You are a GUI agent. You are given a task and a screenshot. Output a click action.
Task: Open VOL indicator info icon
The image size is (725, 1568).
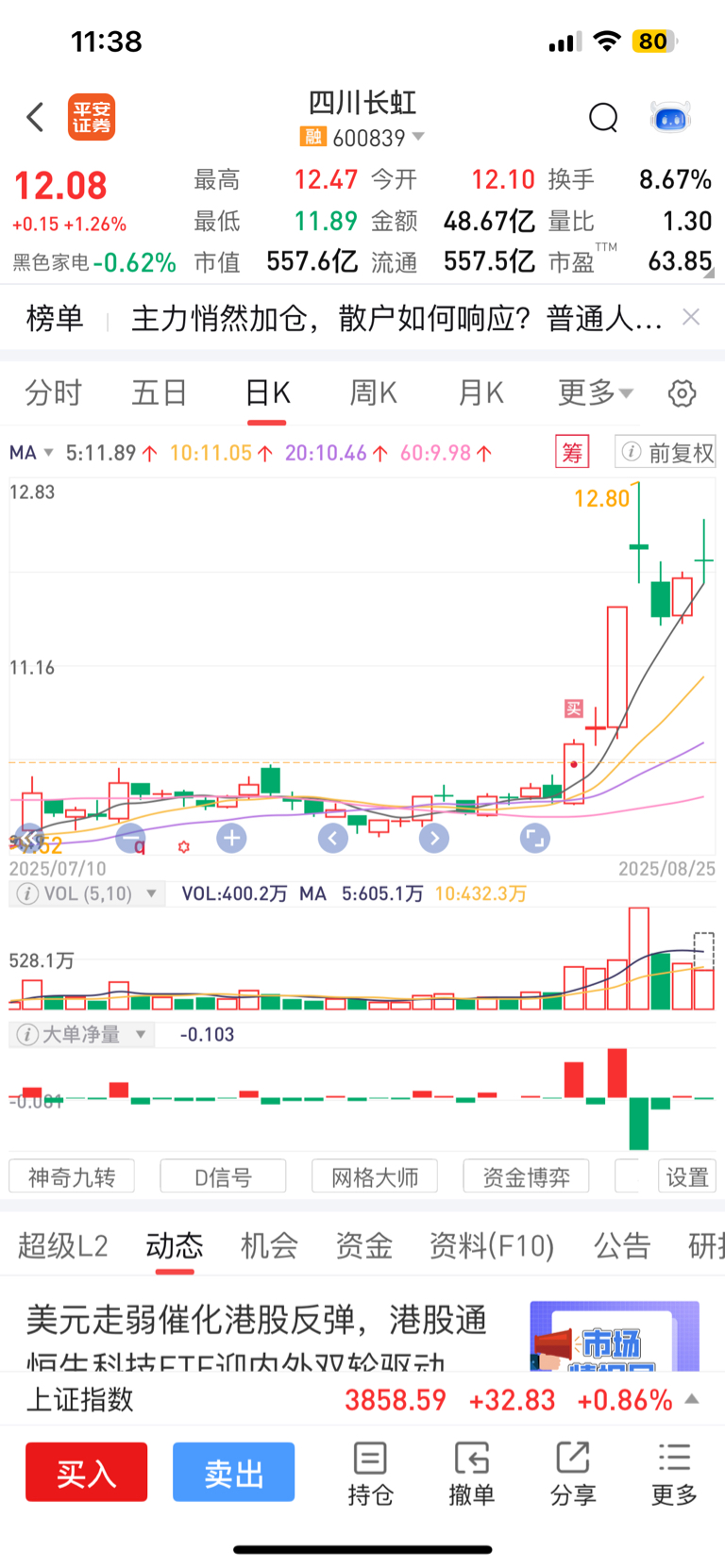pyautogui.click(x=27, y=893)
